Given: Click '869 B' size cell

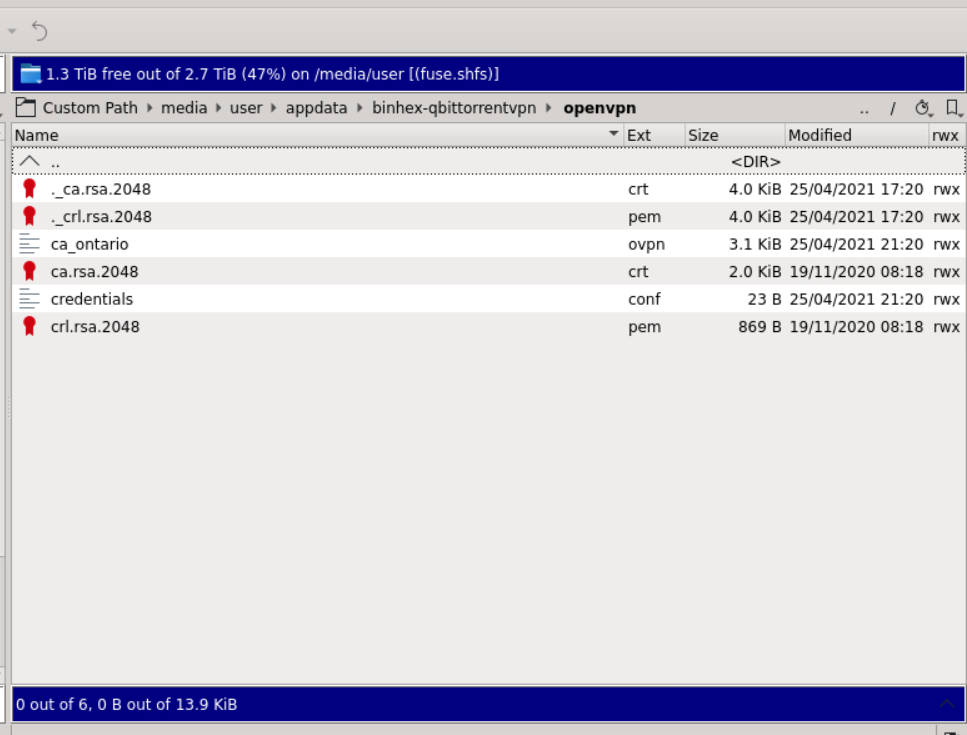Looking at the screenshot, I should (x=760, y=326).
